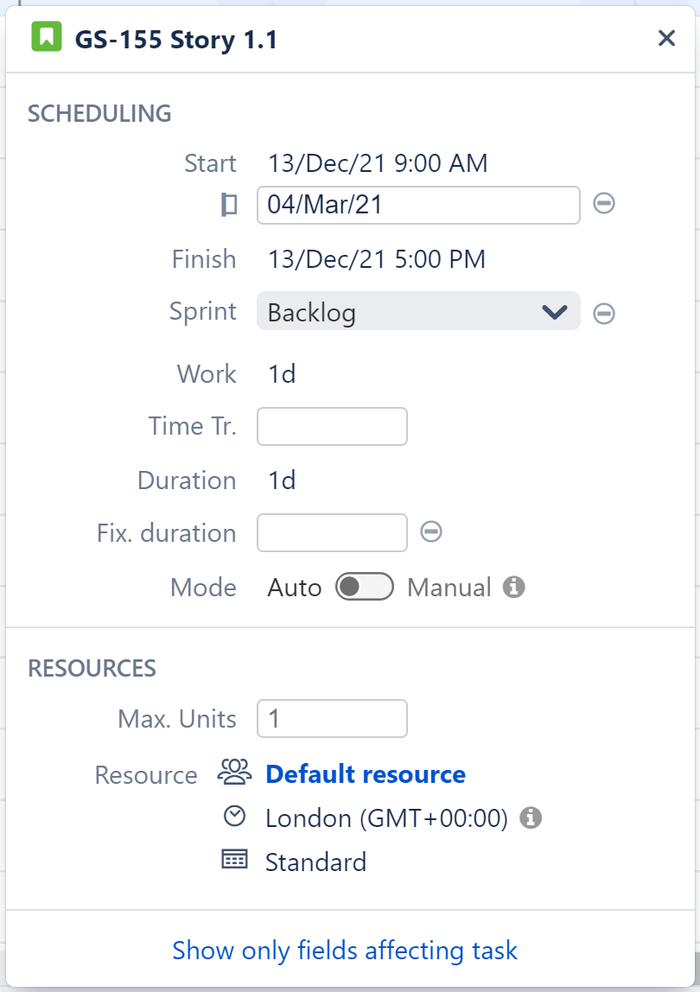Click the Max. Units field showing 1
The width and height of the screenshot is (700, 992).
(331, 718)
